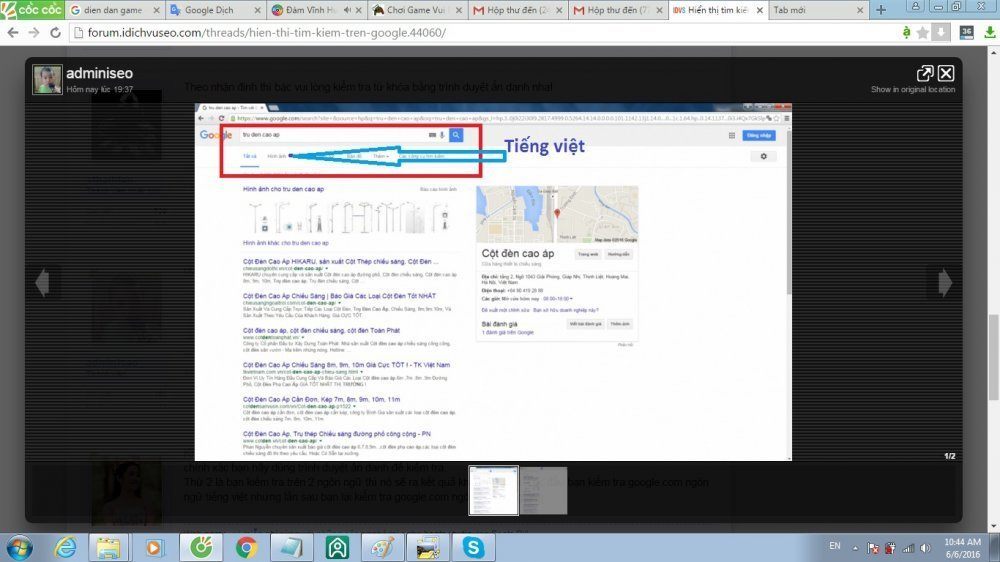Show previous image with left arrow
Image resolution: width=1000 pixels, height=562 pixels.
pyautogui.click(x=42, y=283)
